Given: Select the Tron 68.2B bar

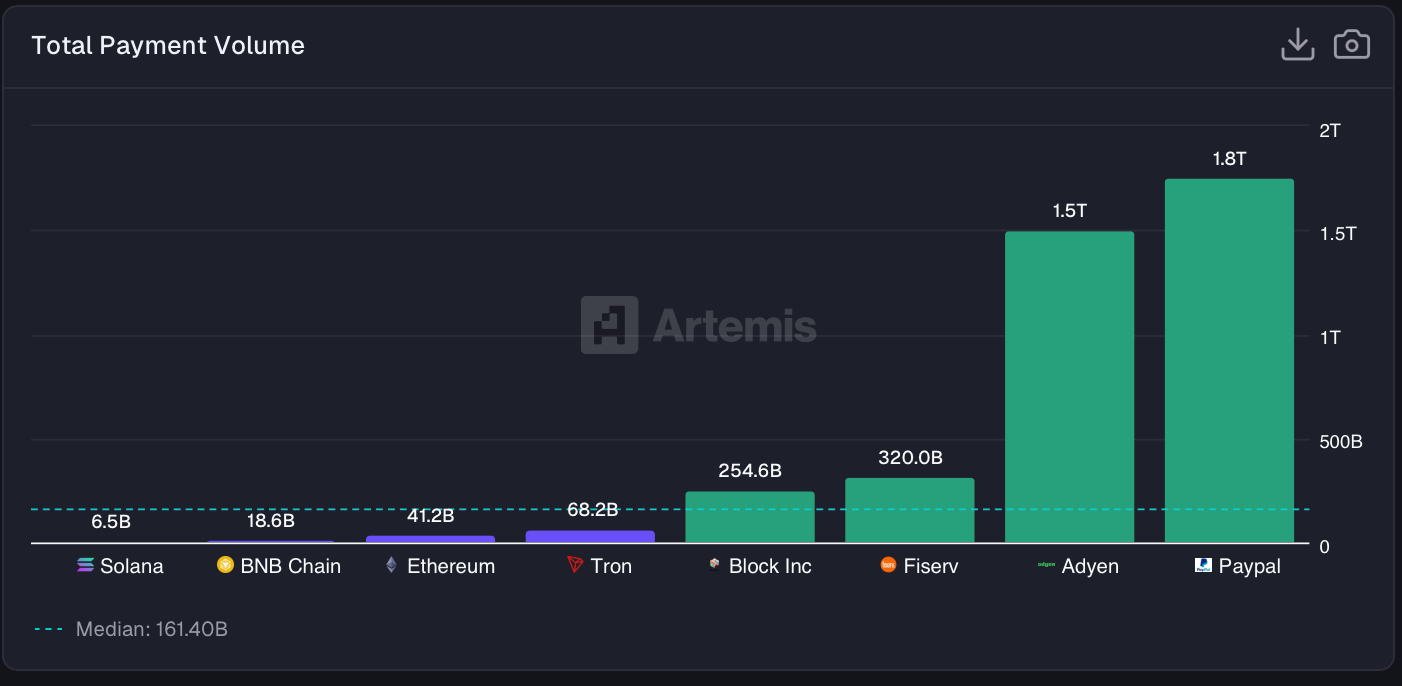Looking at the screenshot, I should 590,537.
